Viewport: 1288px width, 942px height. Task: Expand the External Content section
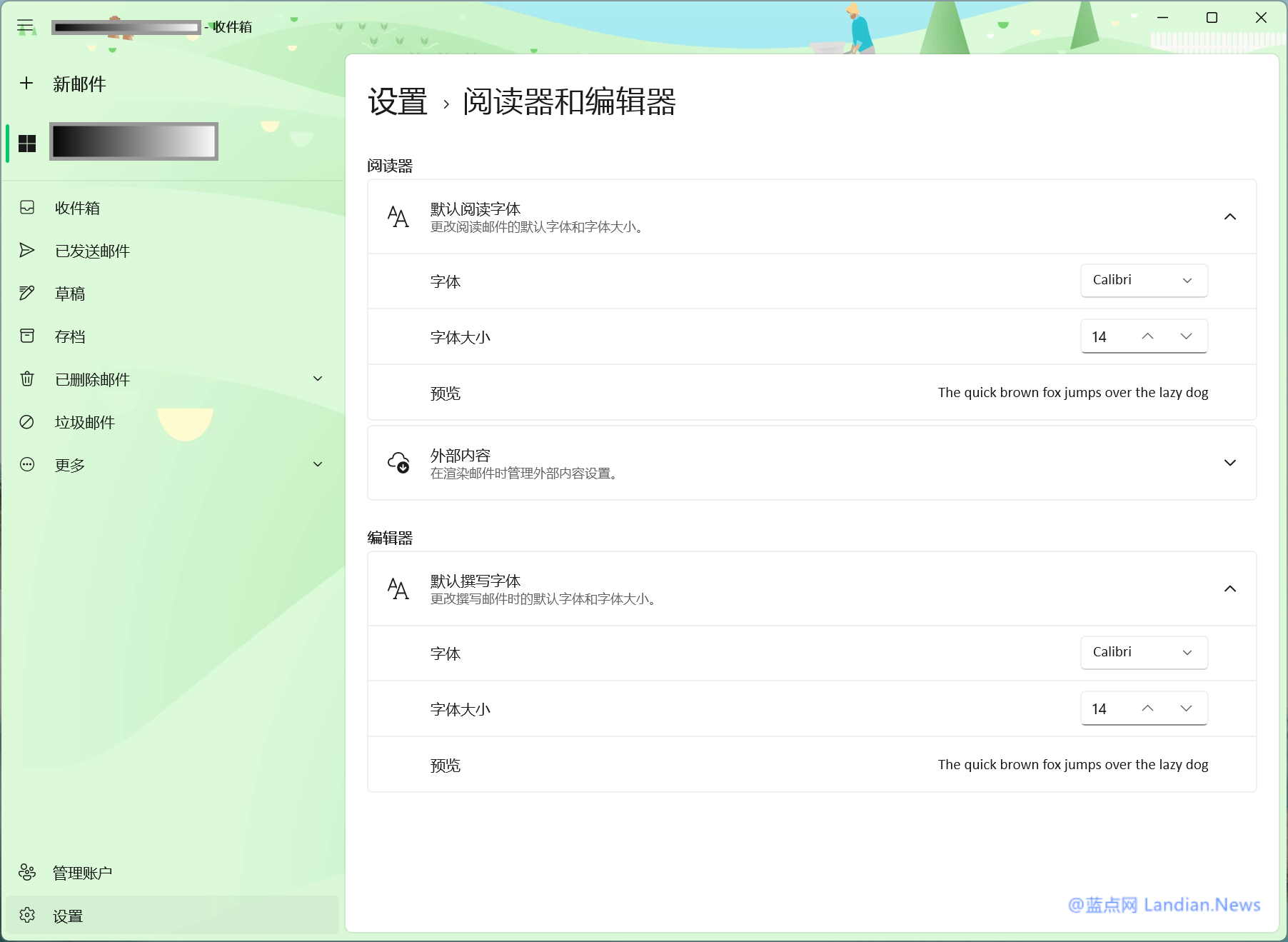pos(1229,463)
